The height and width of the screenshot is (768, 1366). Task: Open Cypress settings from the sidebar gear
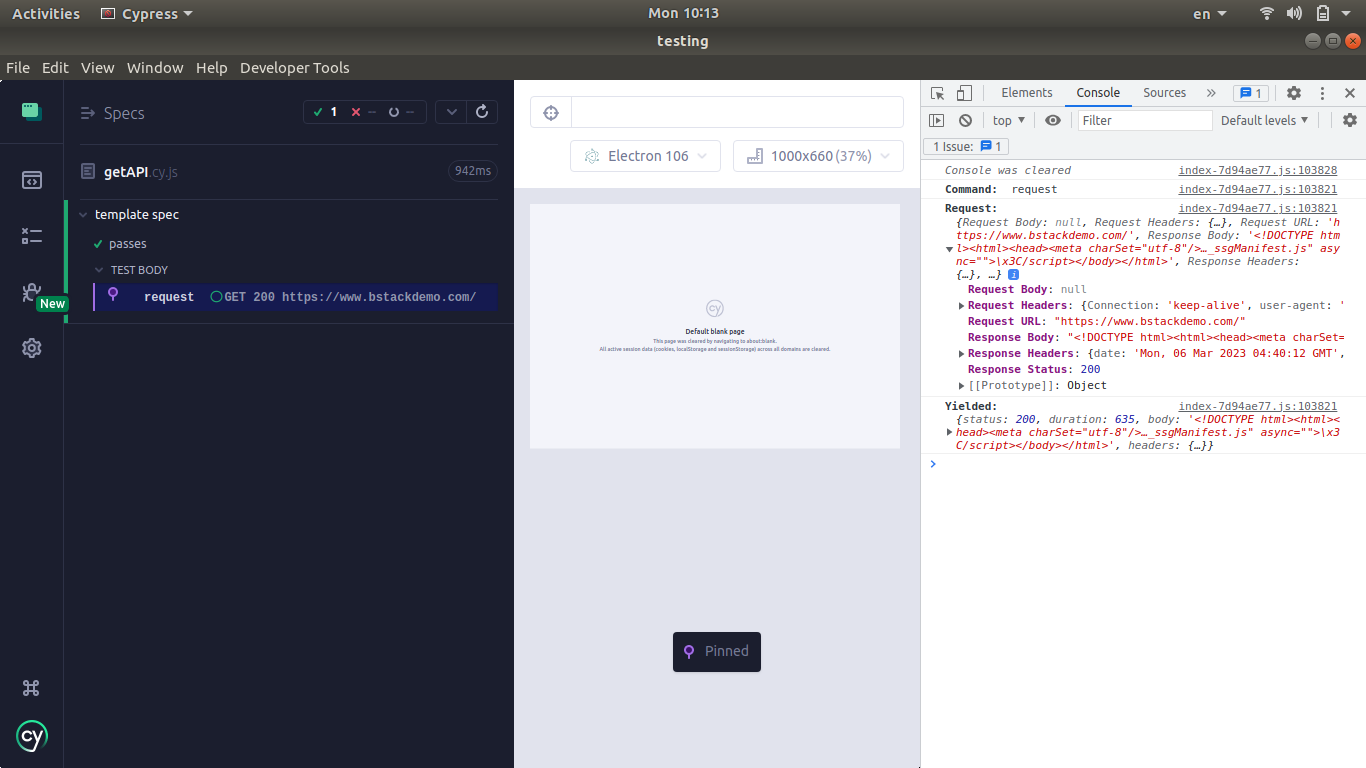[31, 347]
